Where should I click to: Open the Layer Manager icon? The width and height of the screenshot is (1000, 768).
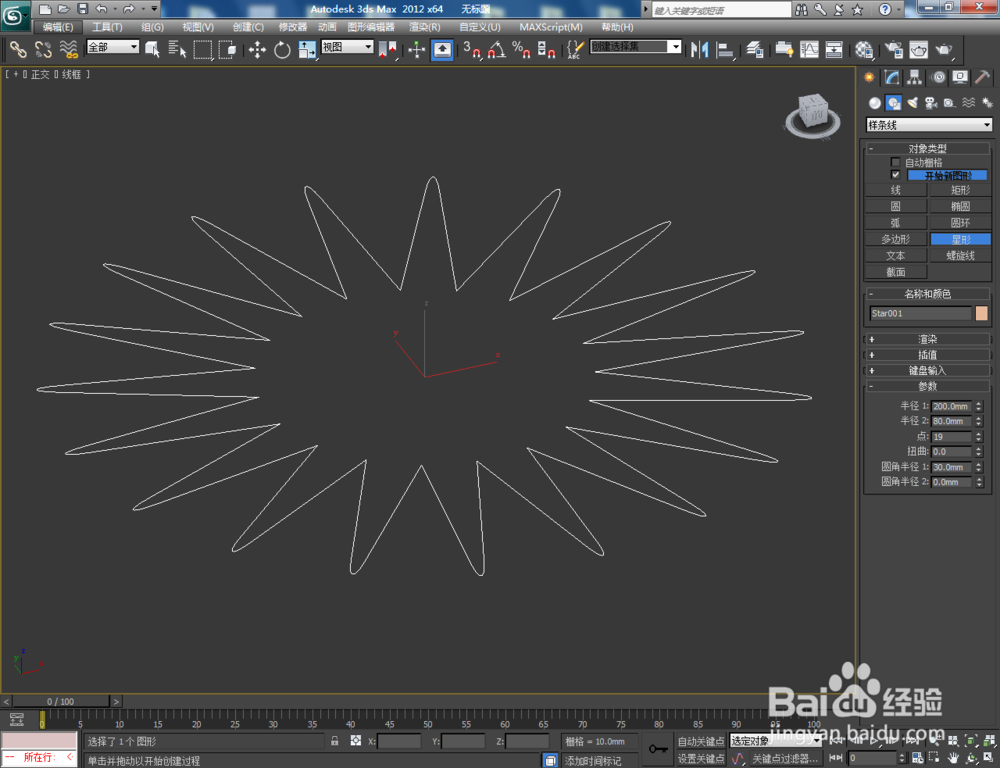(x=754, y=49)
